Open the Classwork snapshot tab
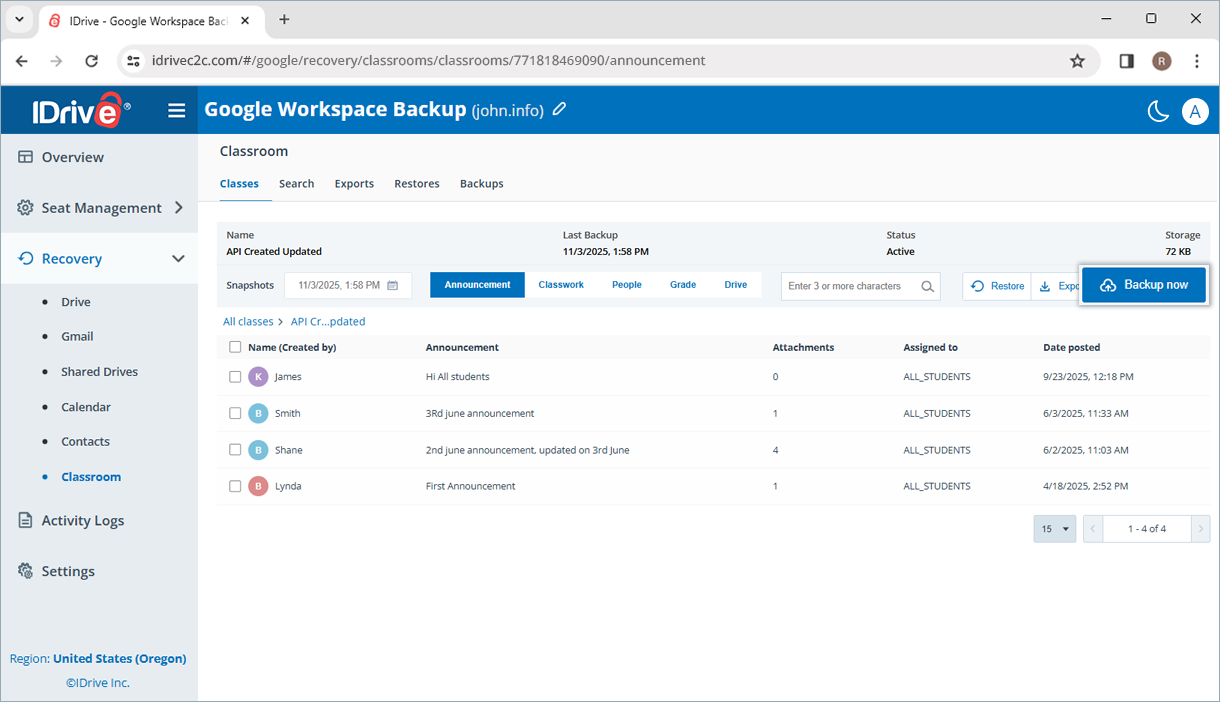1220x702 pixels. (560, 284)
